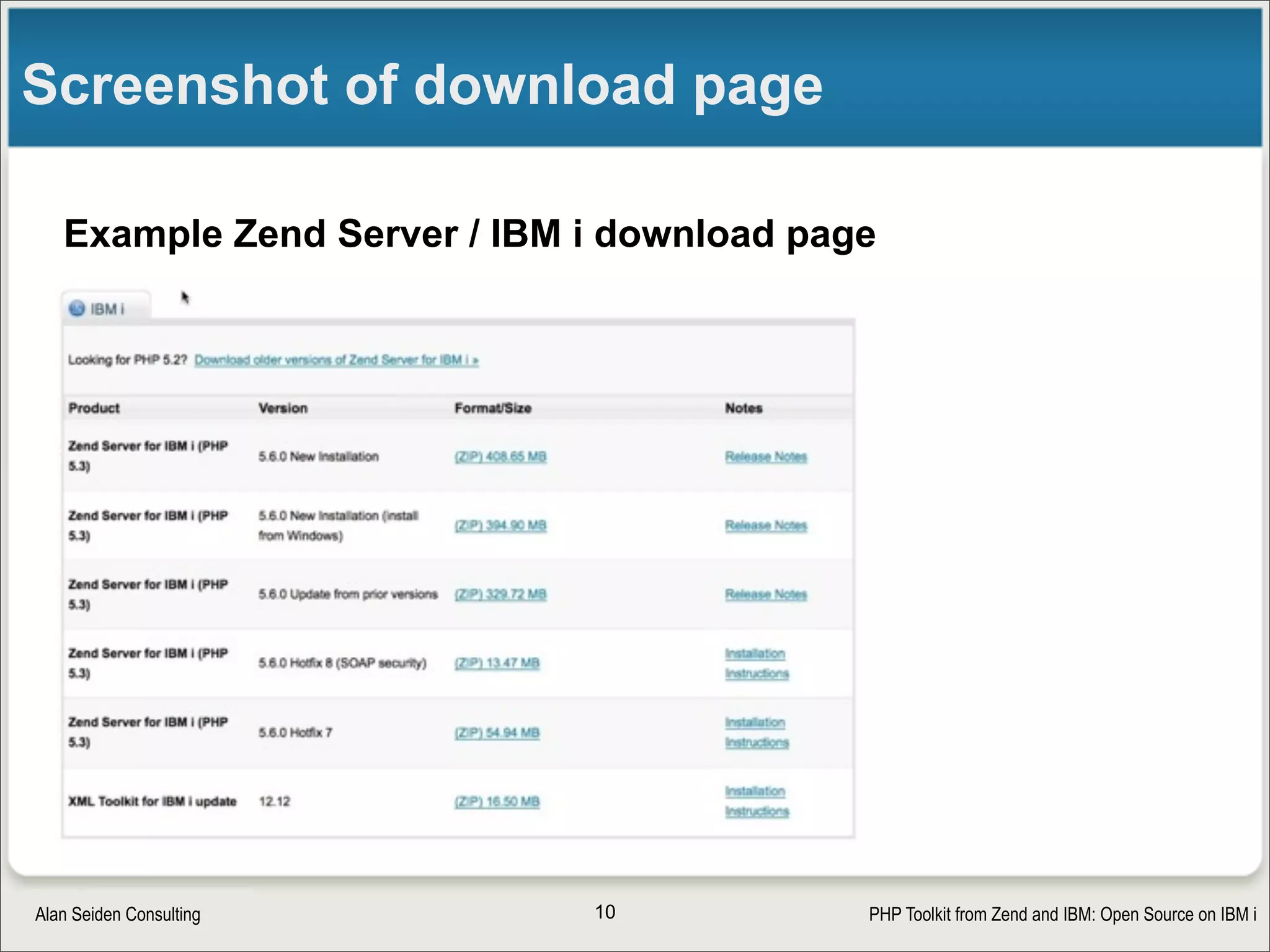Click 'Alan Seiden Consulting' footer text
The width and height of the screenshot is (1270, 952).
(x=118, y=914)
